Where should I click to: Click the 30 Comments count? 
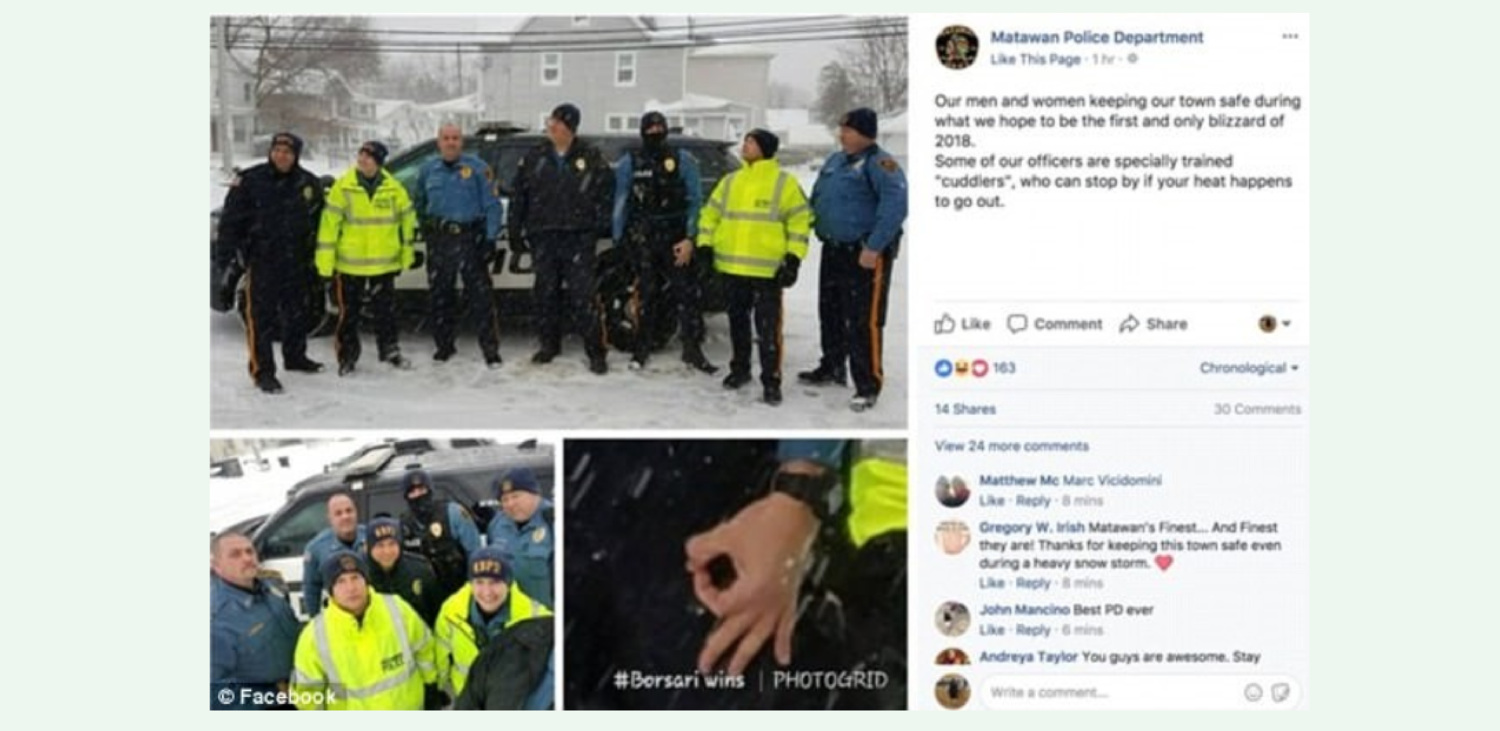pos(1257,409)
